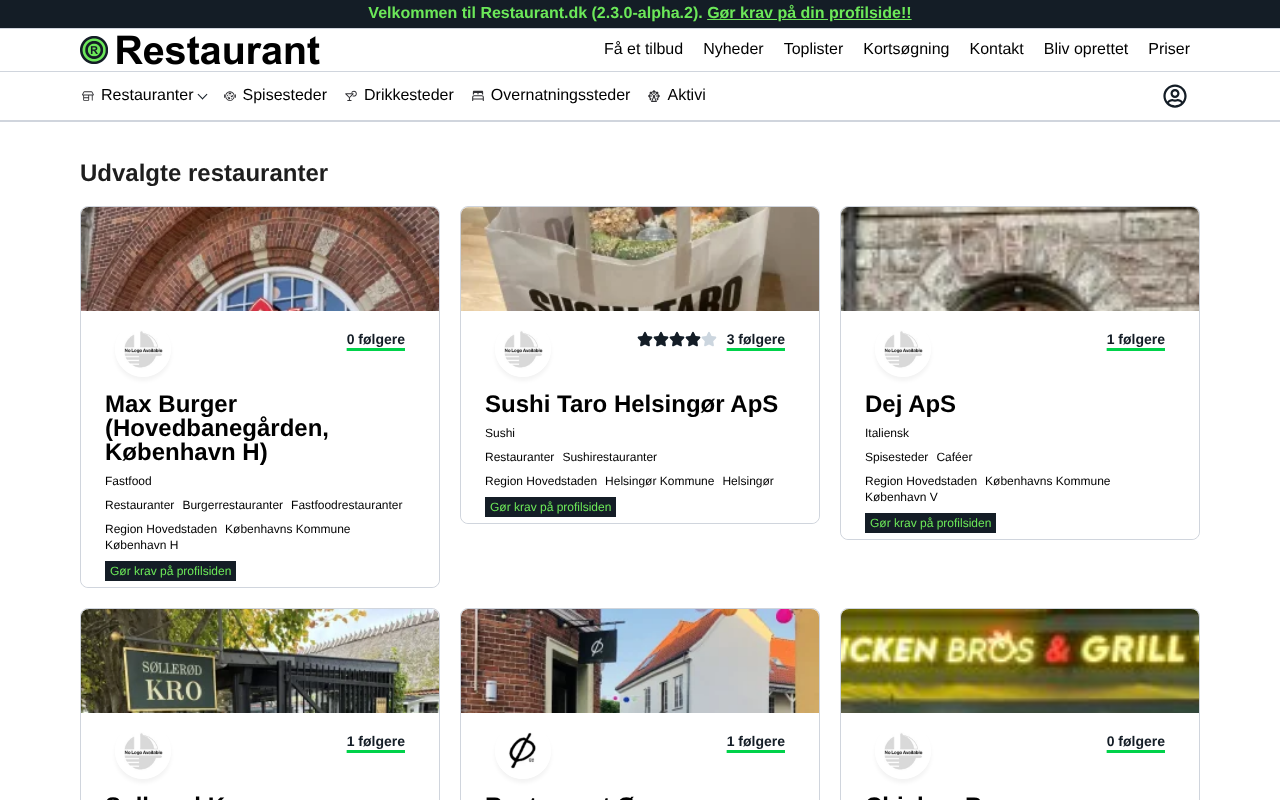The height and width of the screenshot is (800, 1280).
Task: View Dej ApS 1 følgere
Action: pos(1136,340)
